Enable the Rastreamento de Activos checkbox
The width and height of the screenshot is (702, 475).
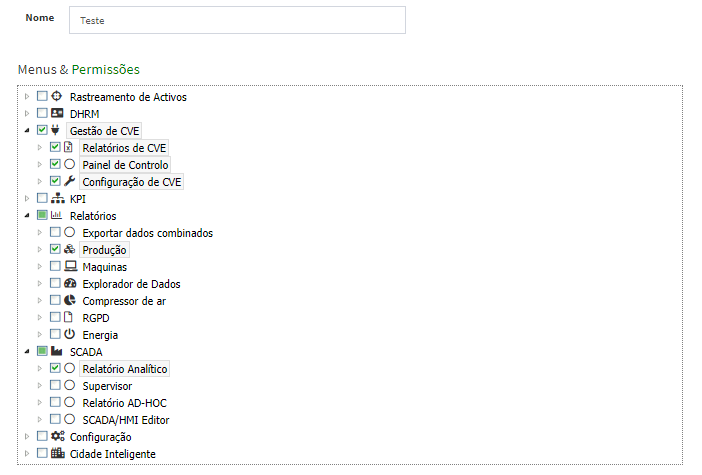tap(42, 97)
